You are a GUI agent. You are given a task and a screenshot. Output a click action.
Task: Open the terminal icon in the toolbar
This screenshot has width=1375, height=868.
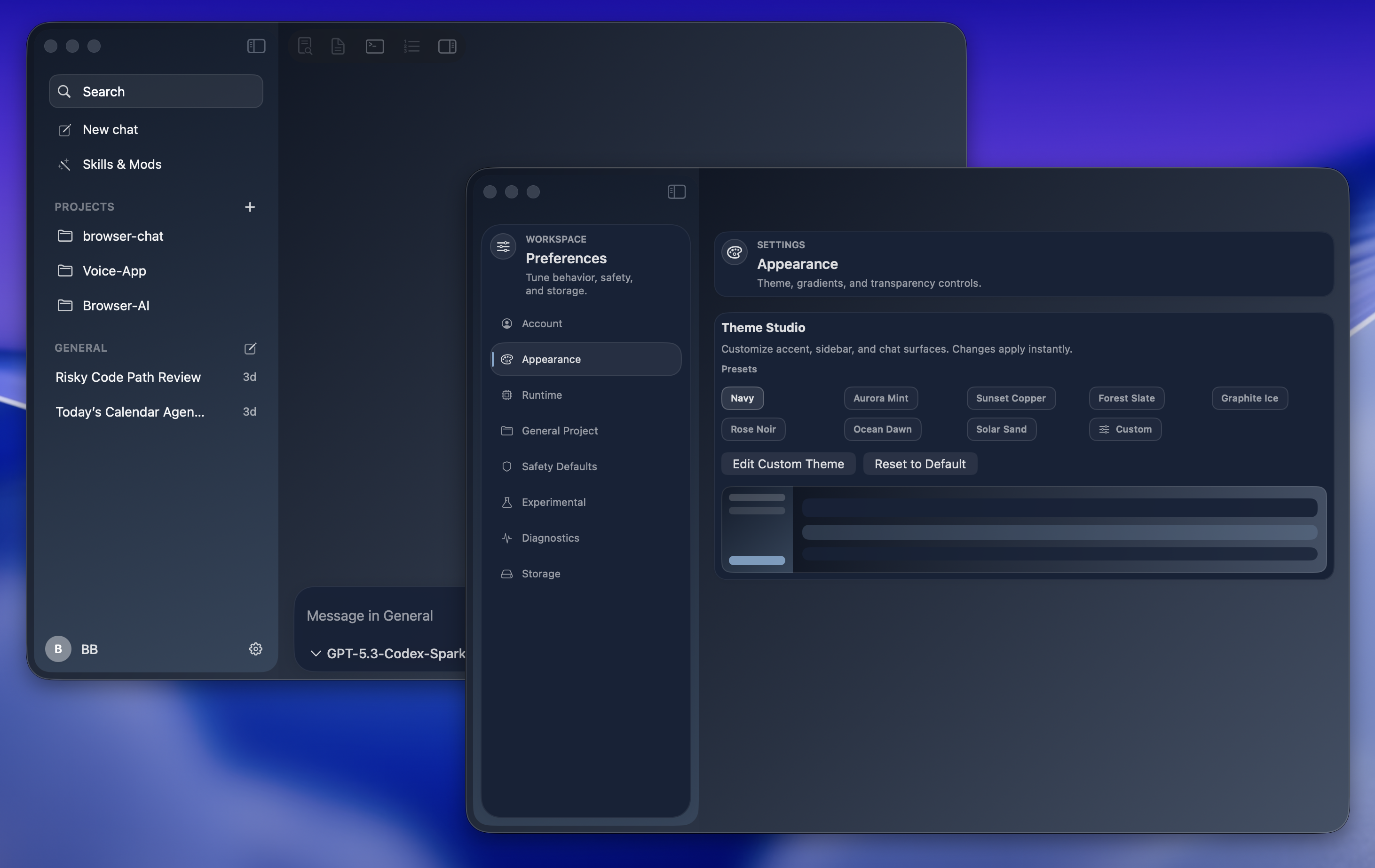[x=374, y=46]
